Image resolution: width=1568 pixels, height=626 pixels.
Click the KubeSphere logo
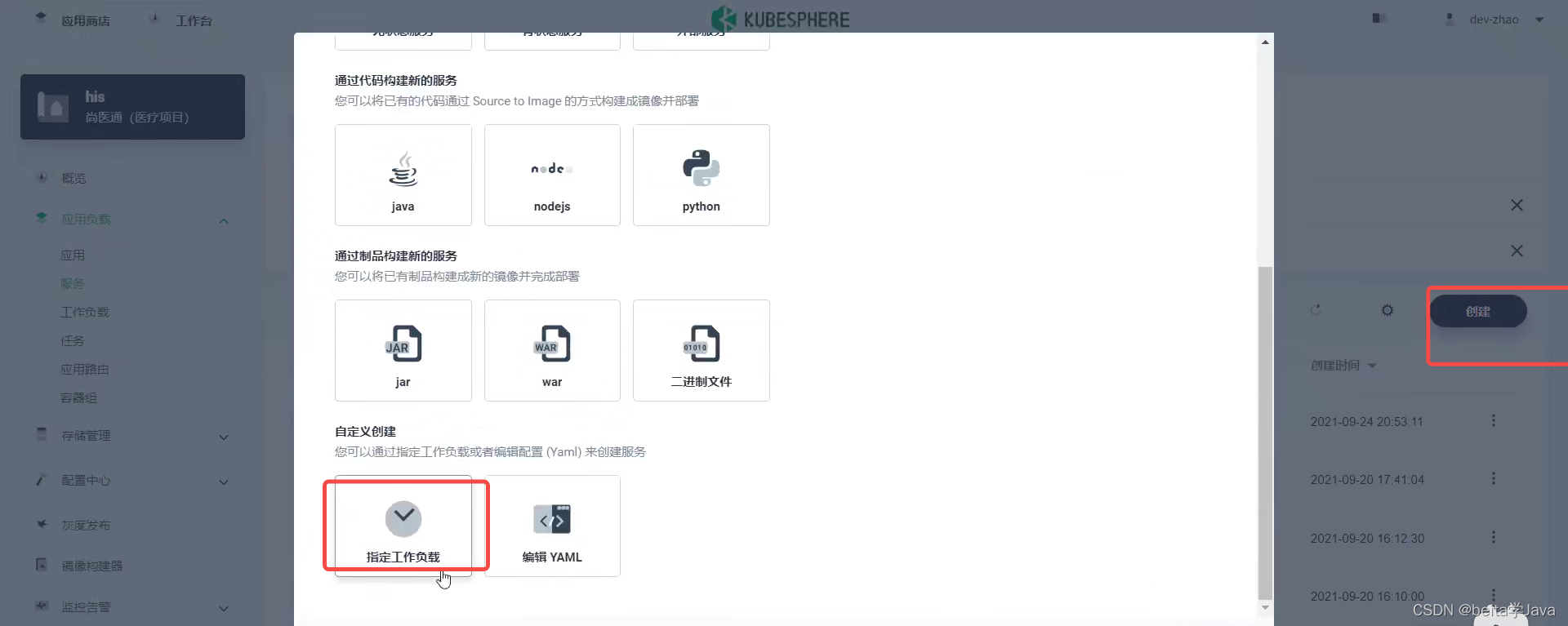(780, 19)
